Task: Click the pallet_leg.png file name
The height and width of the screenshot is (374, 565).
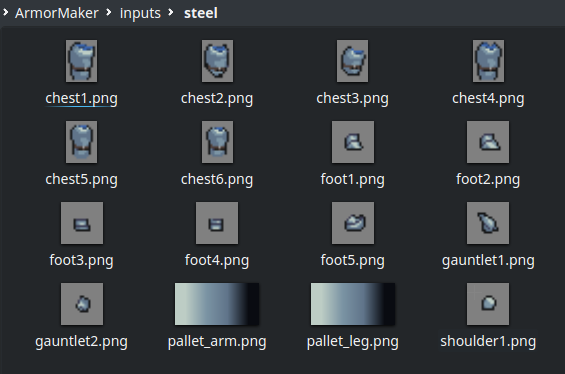Action: [352, 342]
